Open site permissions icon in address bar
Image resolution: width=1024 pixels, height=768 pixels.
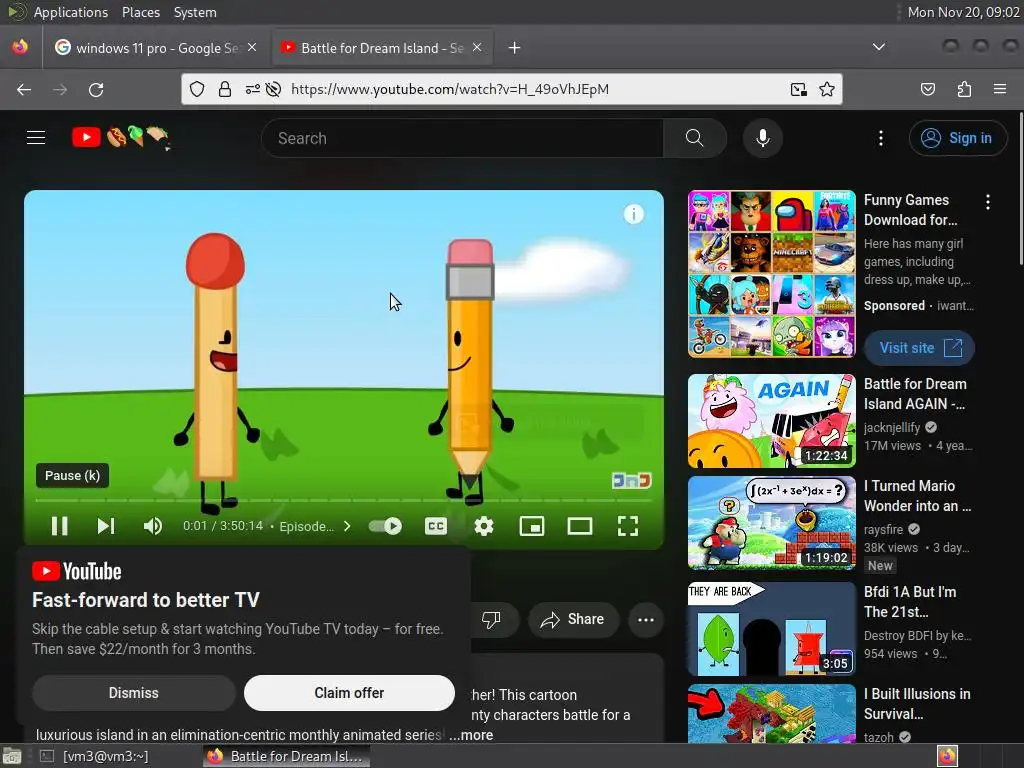252,89
